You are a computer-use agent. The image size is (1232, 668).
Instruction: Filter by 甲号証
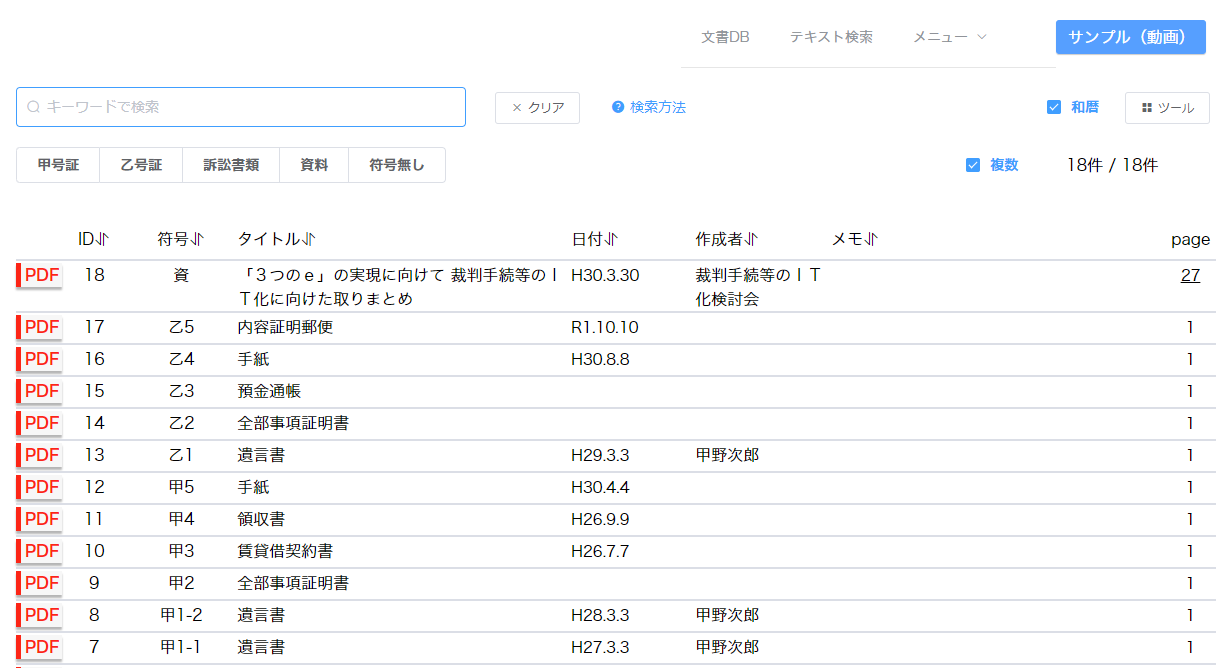[x=58, y=165]
